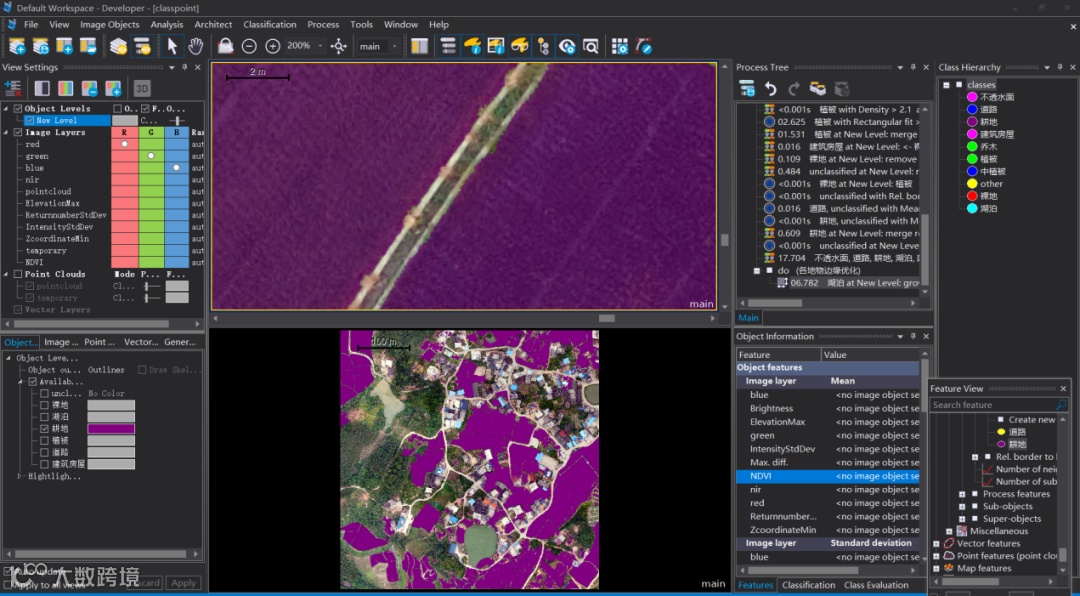Toggle the New Level checkbox
The image size is (1080, 596).
click(x=29, y=121)
